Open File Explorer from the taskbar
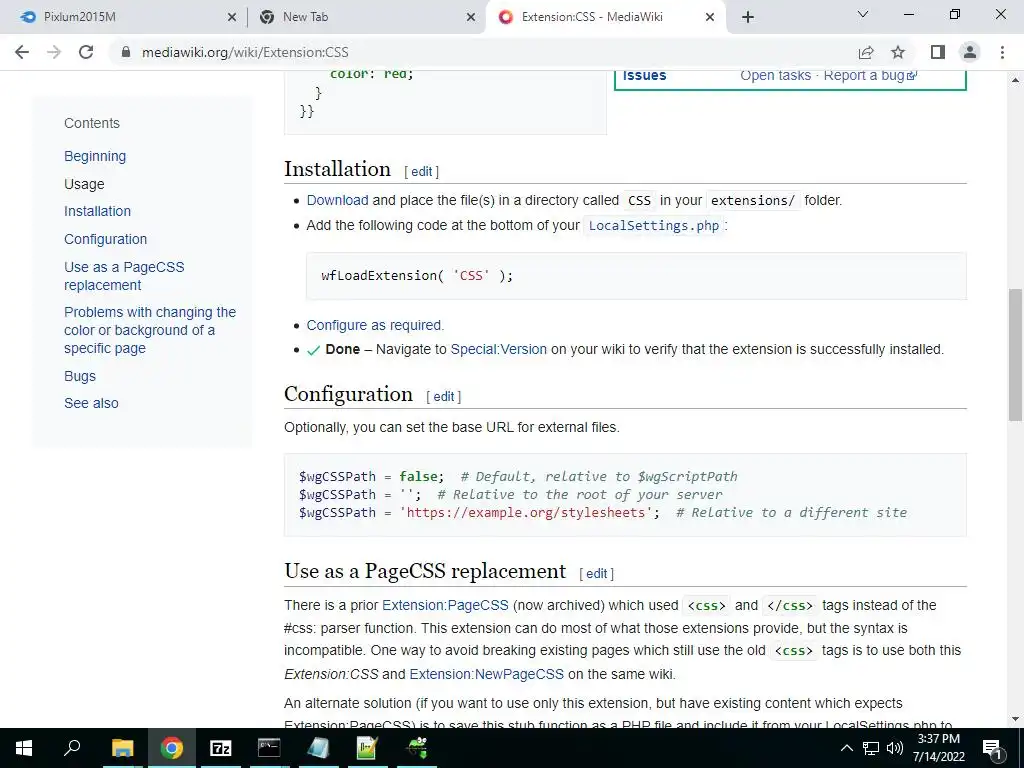Screen dimensions: 1024x768 click(122, 748)
